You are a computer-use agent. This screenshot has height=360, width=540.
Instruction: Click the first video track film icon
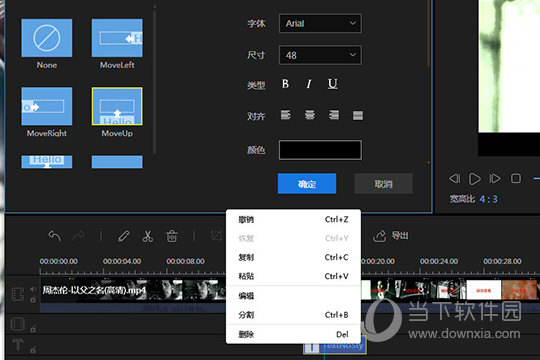pos(18,295)
